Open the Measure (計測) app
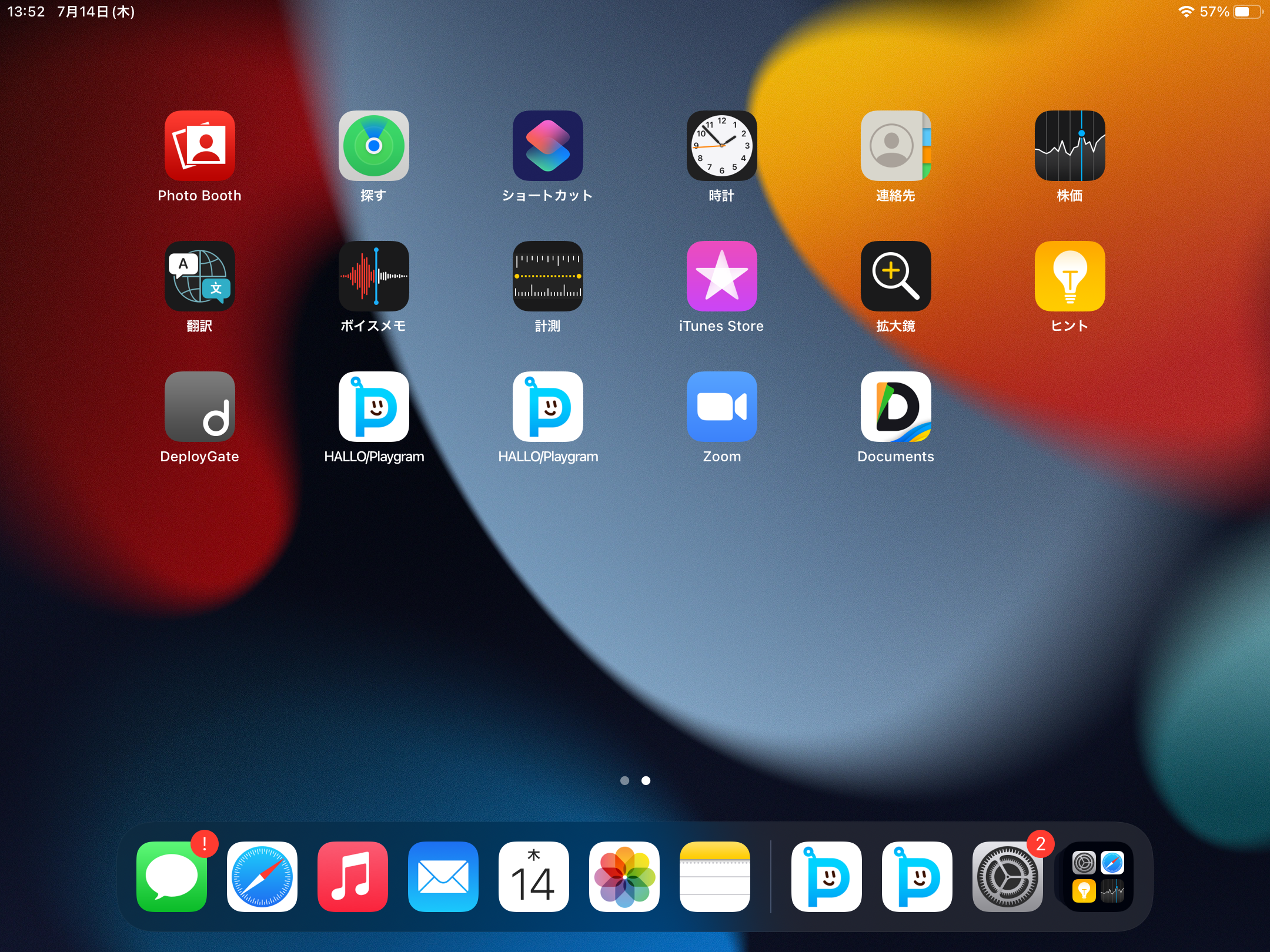 coord(547,276)
